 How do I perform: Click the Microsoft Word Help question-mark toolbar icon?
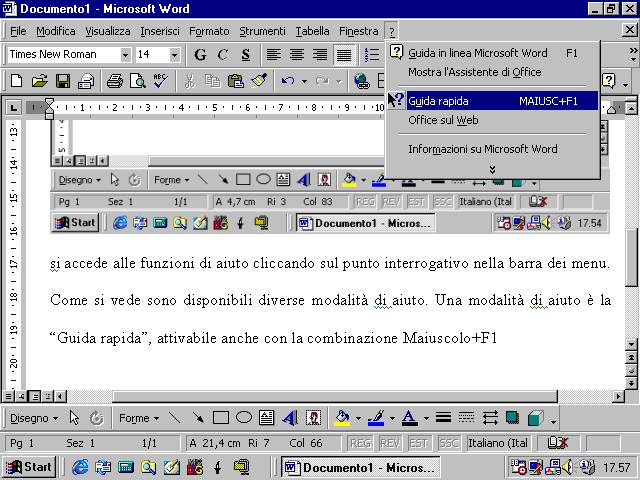608,81
